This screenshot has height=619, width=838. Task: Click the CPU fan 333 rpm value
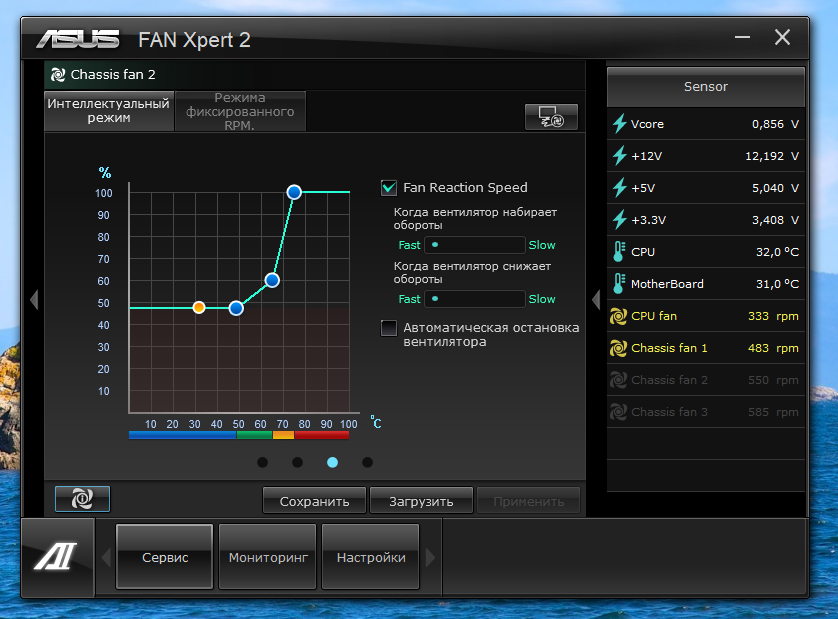773,316
